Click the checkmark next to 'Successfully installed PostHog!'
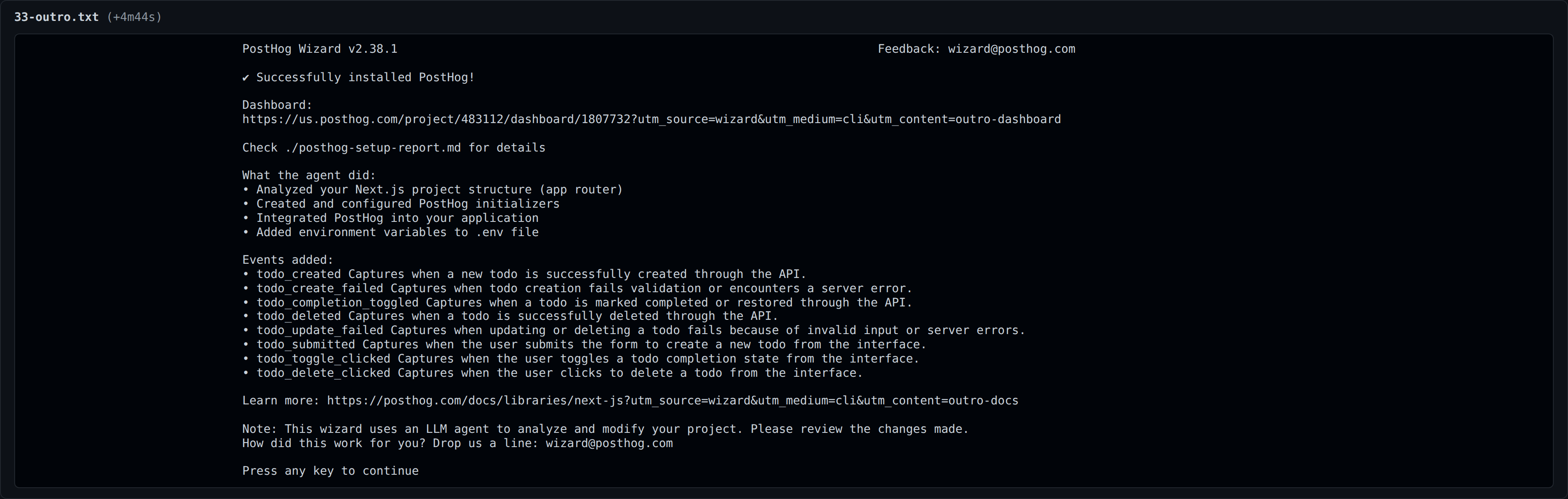Screen dimensions: 1568x499 [x=246, y=77]
